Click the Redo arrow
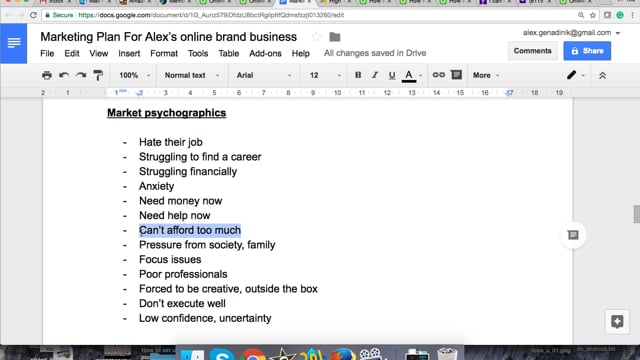Screen dimensions: 640x360 [x=81, y=75]
